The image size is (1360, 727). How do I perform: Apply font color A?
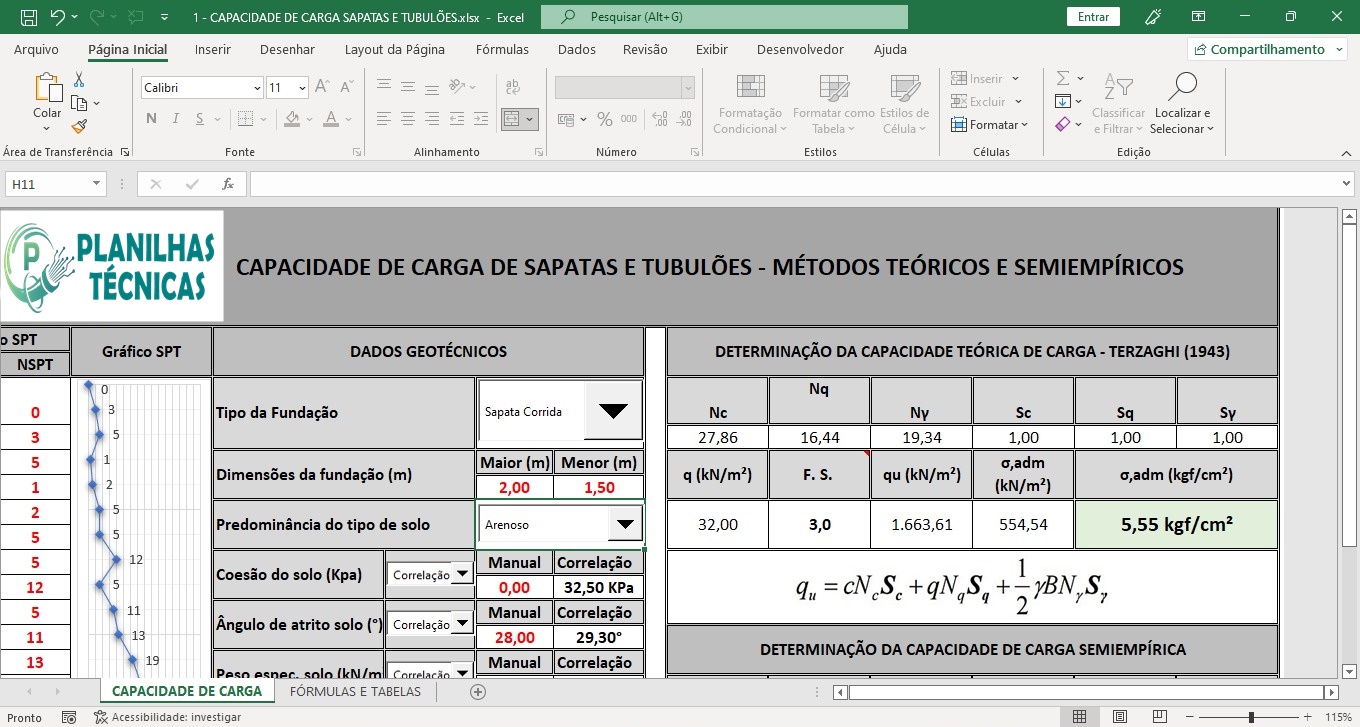[332, 119]
